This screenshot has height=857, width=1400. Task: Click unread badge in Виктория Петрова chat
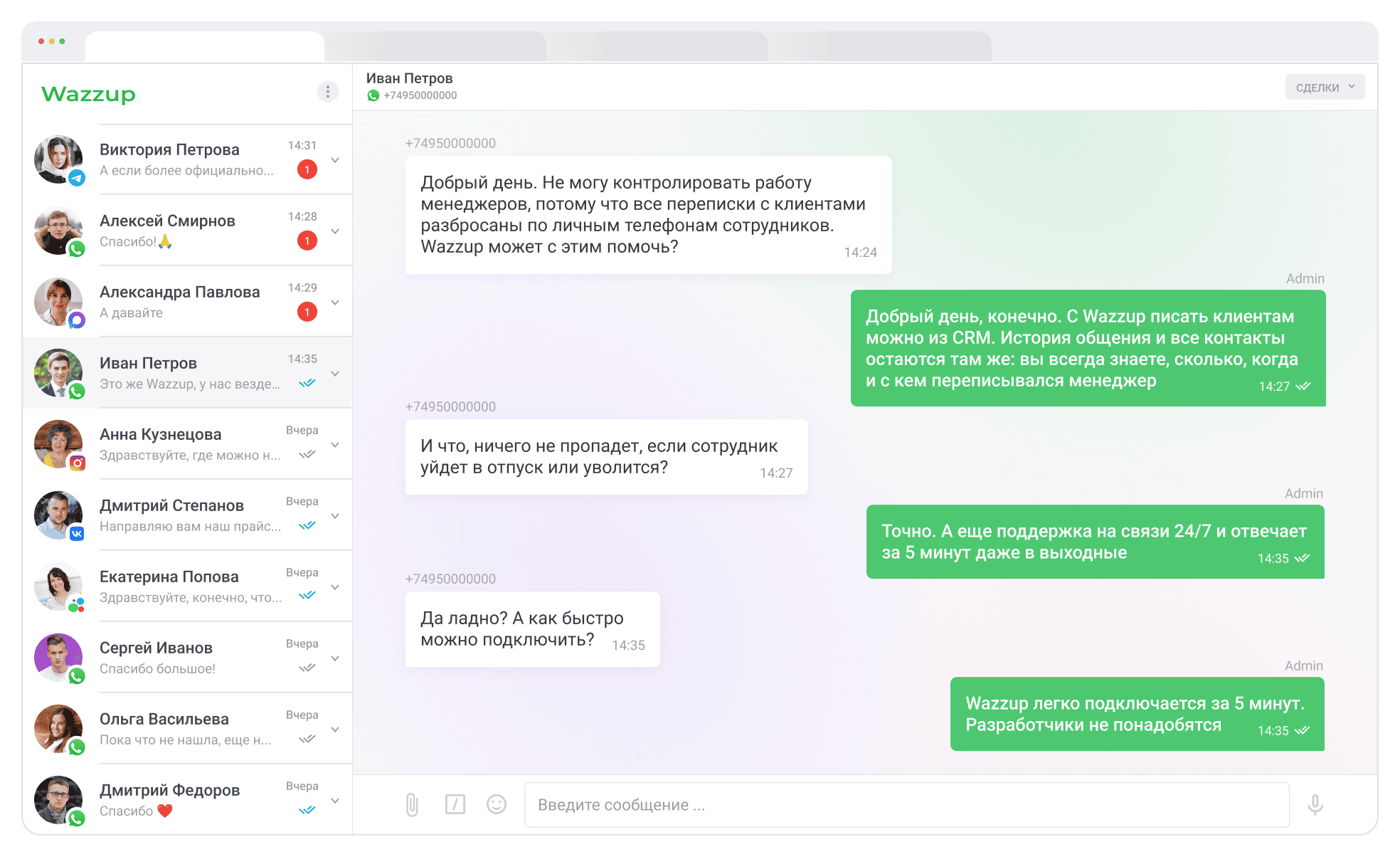[307, 169]
